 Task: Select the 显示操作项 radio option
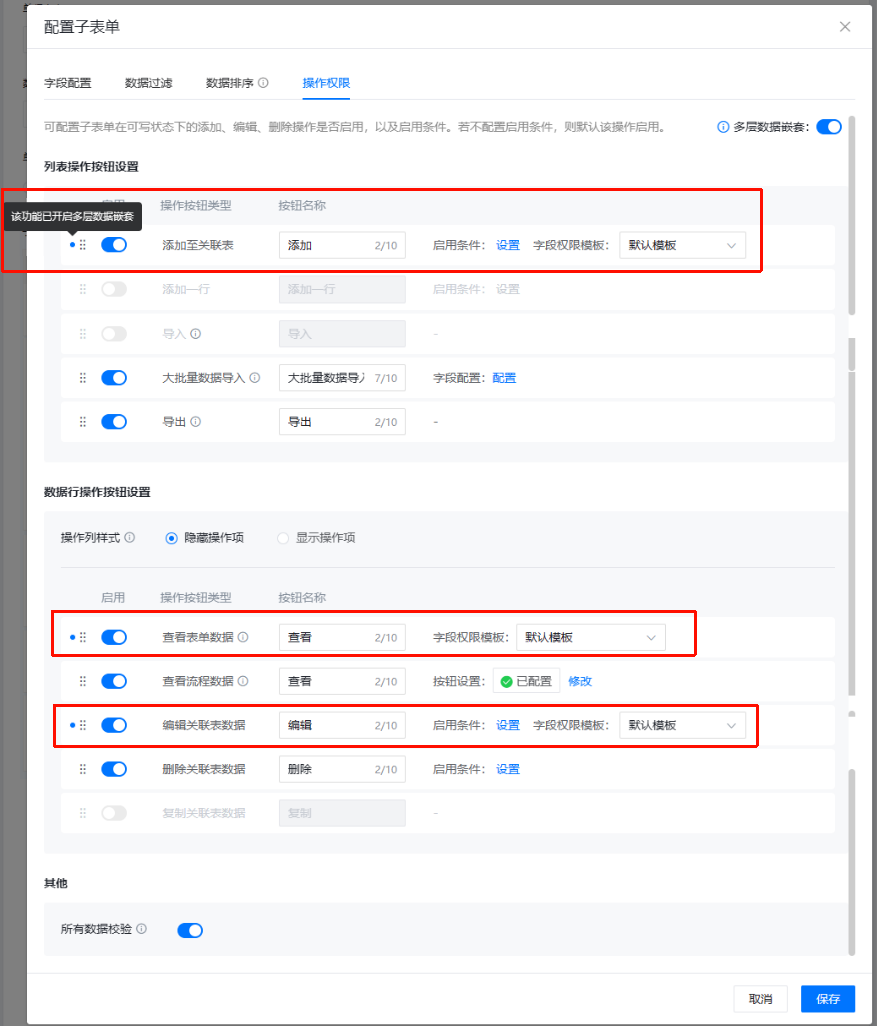point(283,538)
